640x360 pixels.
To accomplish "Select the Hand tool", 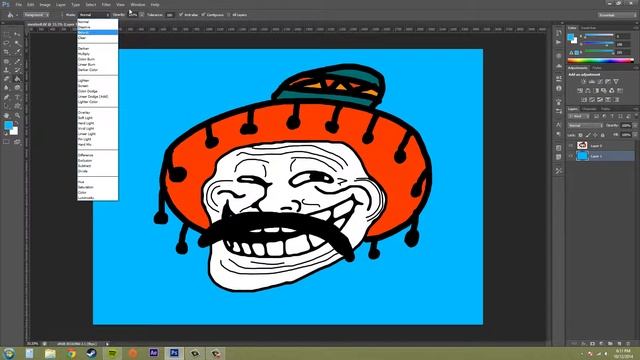I will (x=6, y=116).
